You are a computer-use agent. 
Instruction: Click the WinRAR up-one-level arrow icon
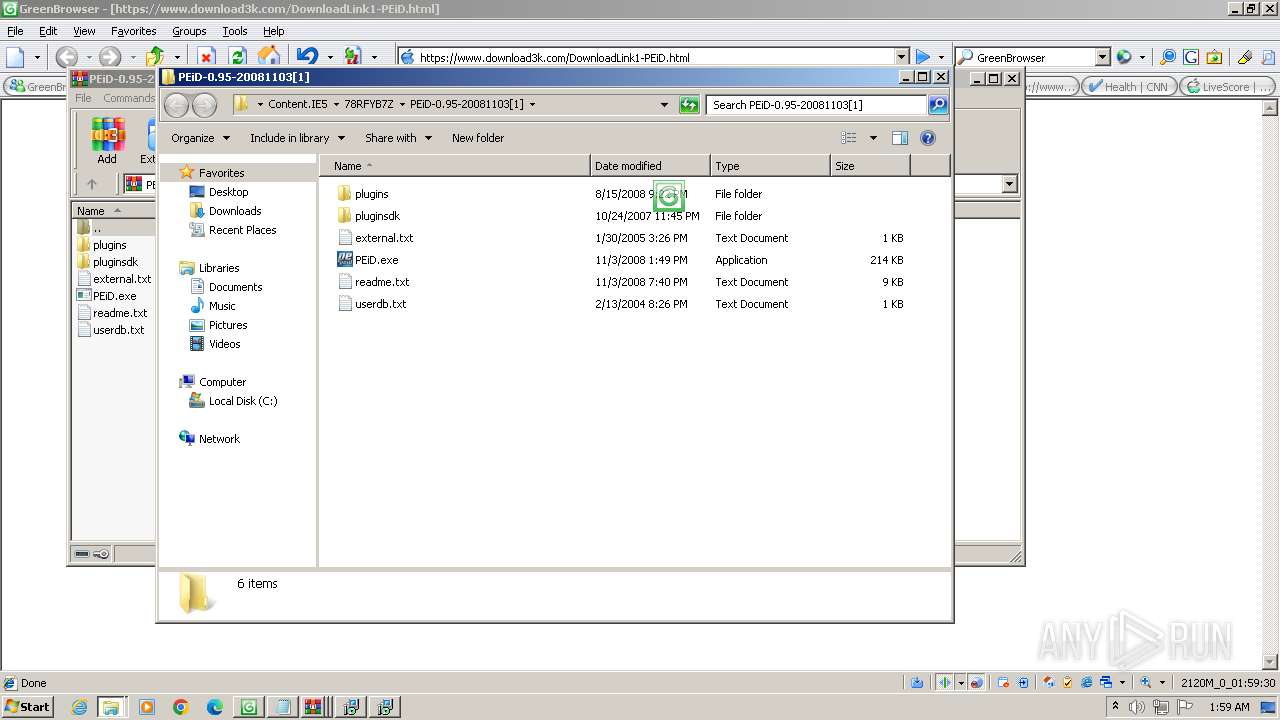(x=92, y=184)
